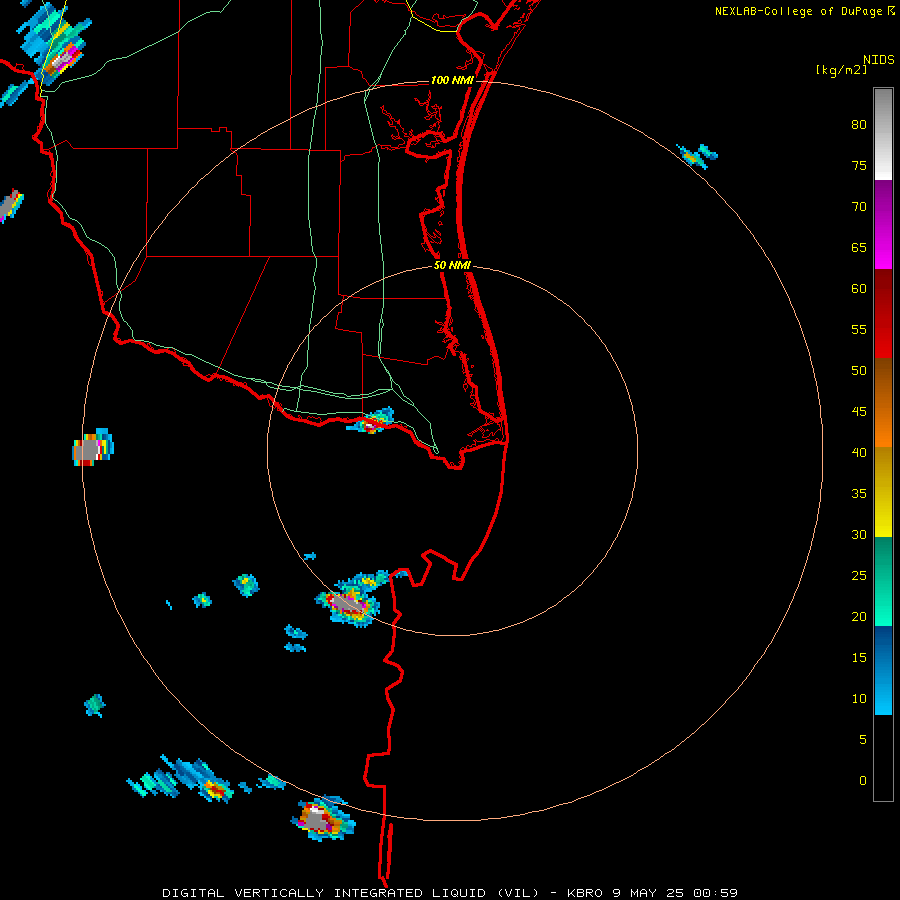Screen dimensions: 900x900
Task: Click the kg/m2 units label
Action: pyautogui.click(x=841, y=70)
